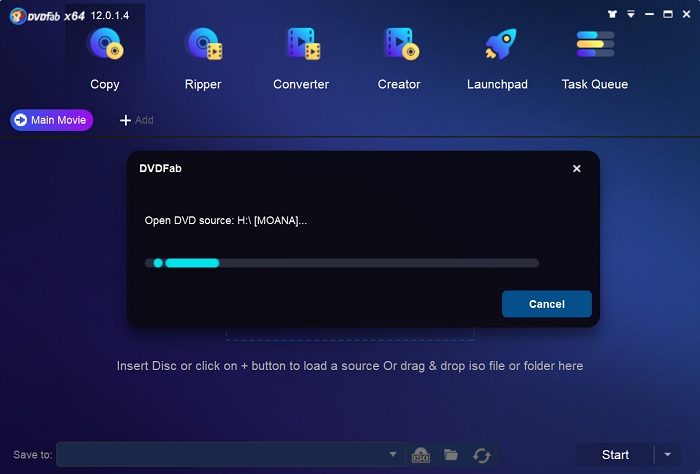The width and height of the screenshot is (700, 474).
Task: Click the refresh arrows icon
Action: point(481,455)
